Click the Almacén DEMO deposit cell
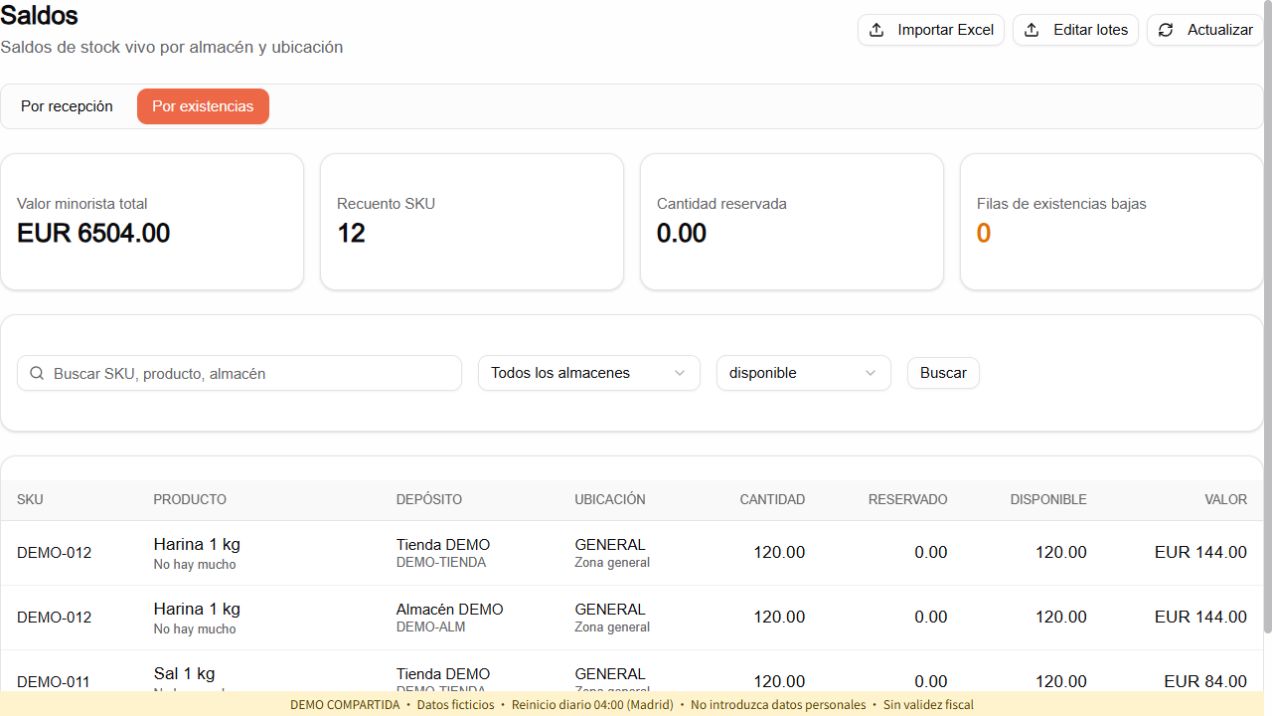The height and width of the screenshot is (716, 1272). coord(450,609)
